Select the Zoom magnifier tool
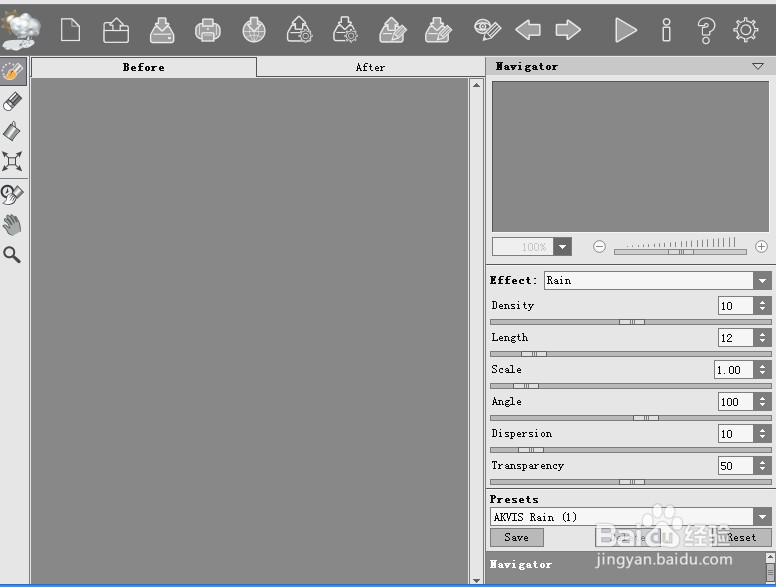This screenshot has height=587, width=776. 12,254
